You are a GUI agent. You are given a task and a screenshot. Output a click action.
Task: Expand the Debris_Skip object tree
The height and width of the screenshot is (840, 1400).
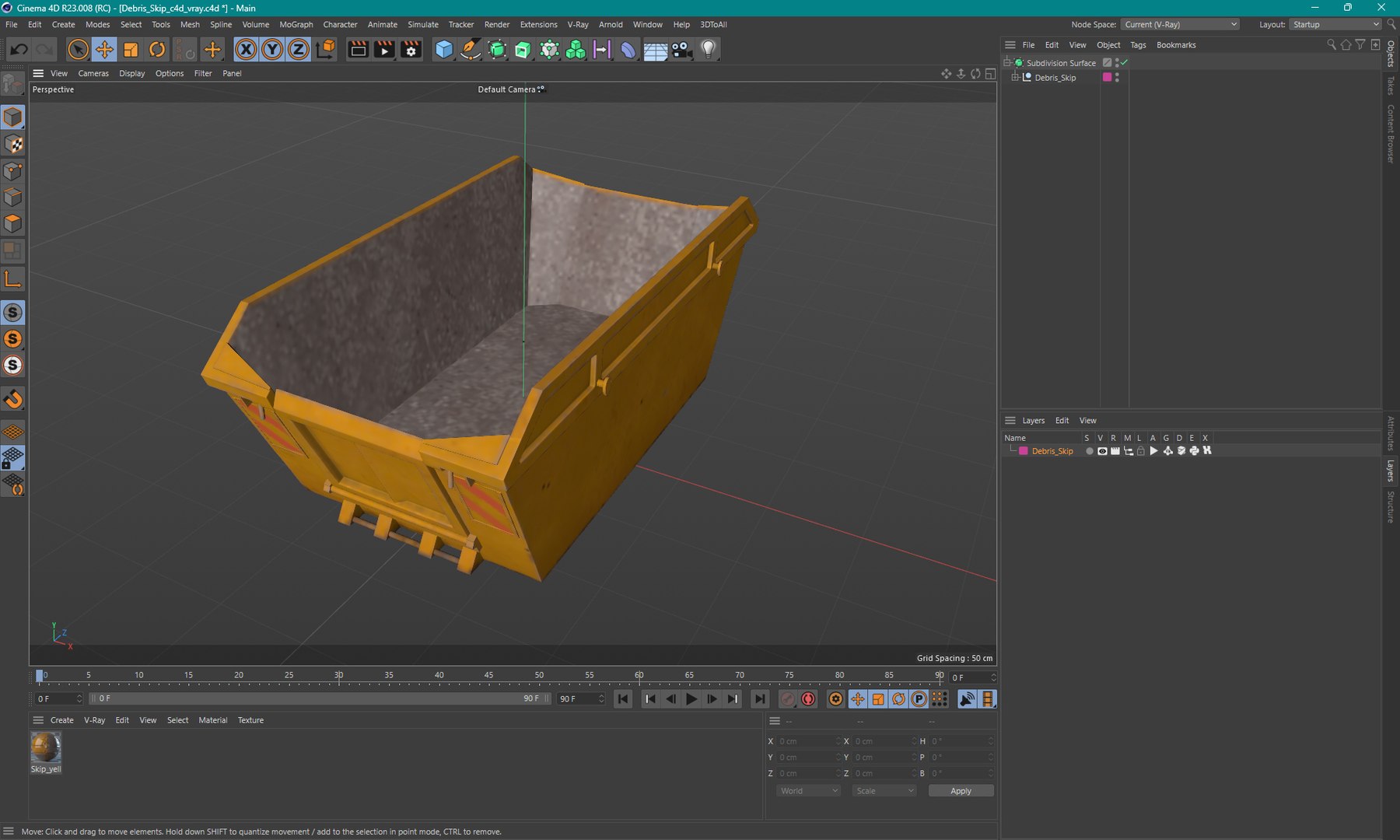[x=1015, y=78]
